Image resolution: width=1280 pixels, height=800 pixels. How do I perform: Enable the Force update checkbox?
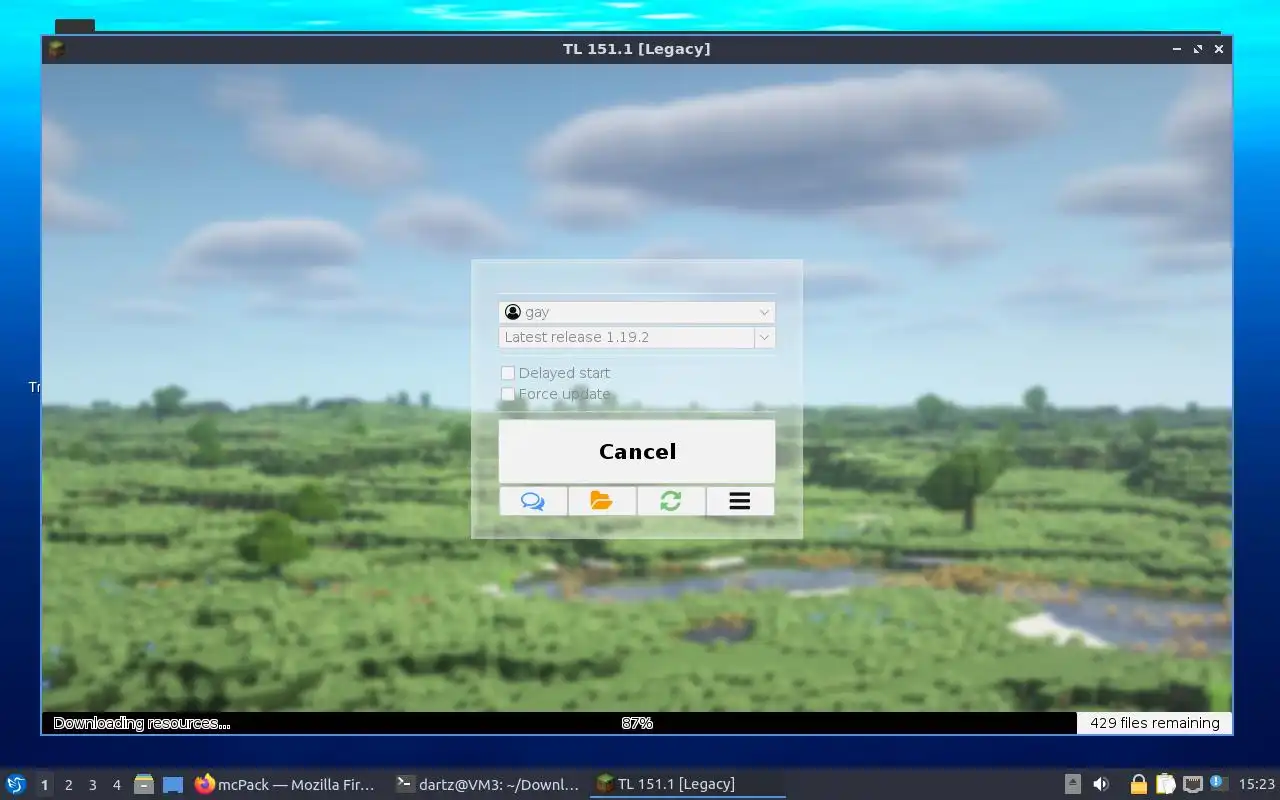pyautogui.click(x=508, y=394)
